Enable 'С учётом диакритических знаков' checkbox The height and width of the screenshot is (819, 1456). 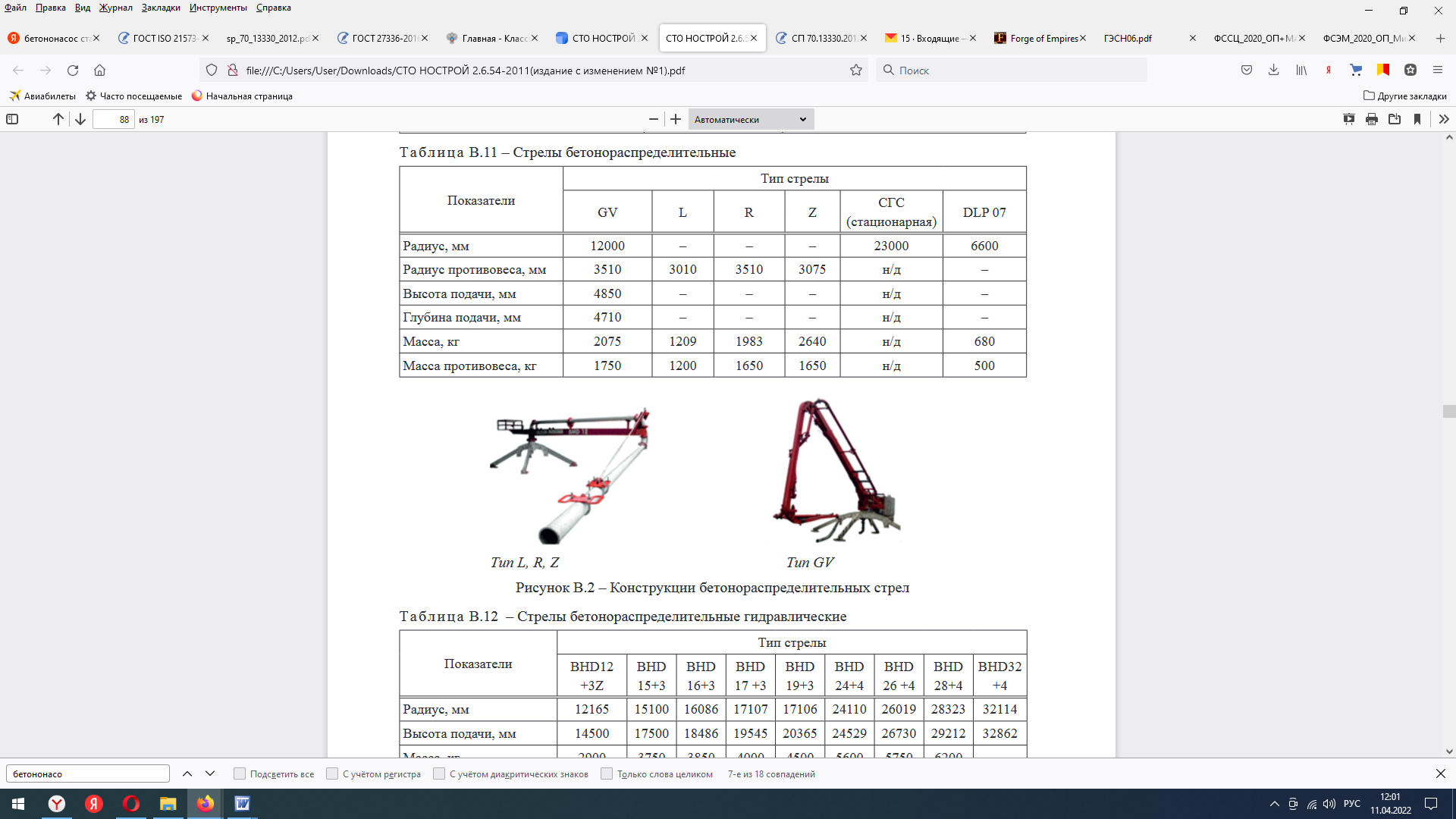coord(439,773)
